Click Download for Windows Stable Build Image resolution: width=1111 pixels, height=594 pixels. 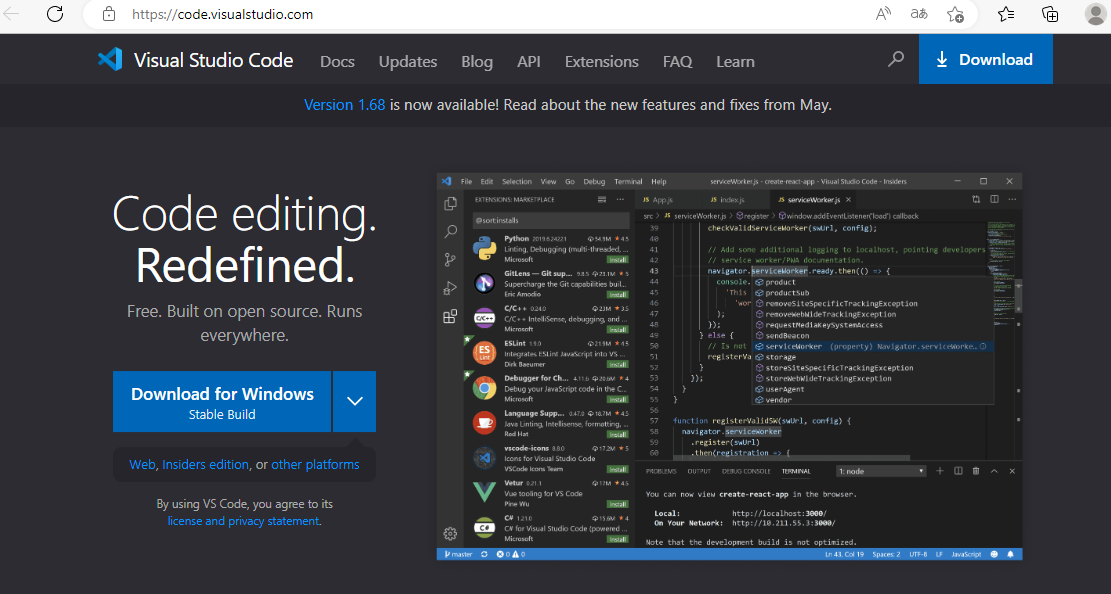(x=222, y=402)
